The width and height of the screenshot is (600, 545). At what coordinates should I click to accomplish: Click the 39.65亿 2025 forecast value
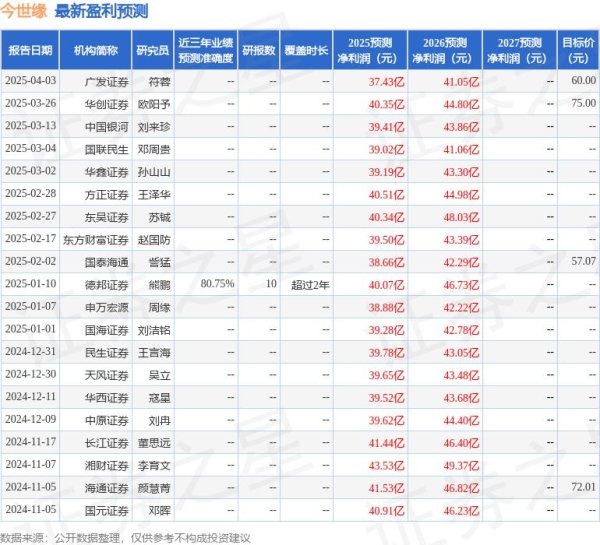(386, 375)
